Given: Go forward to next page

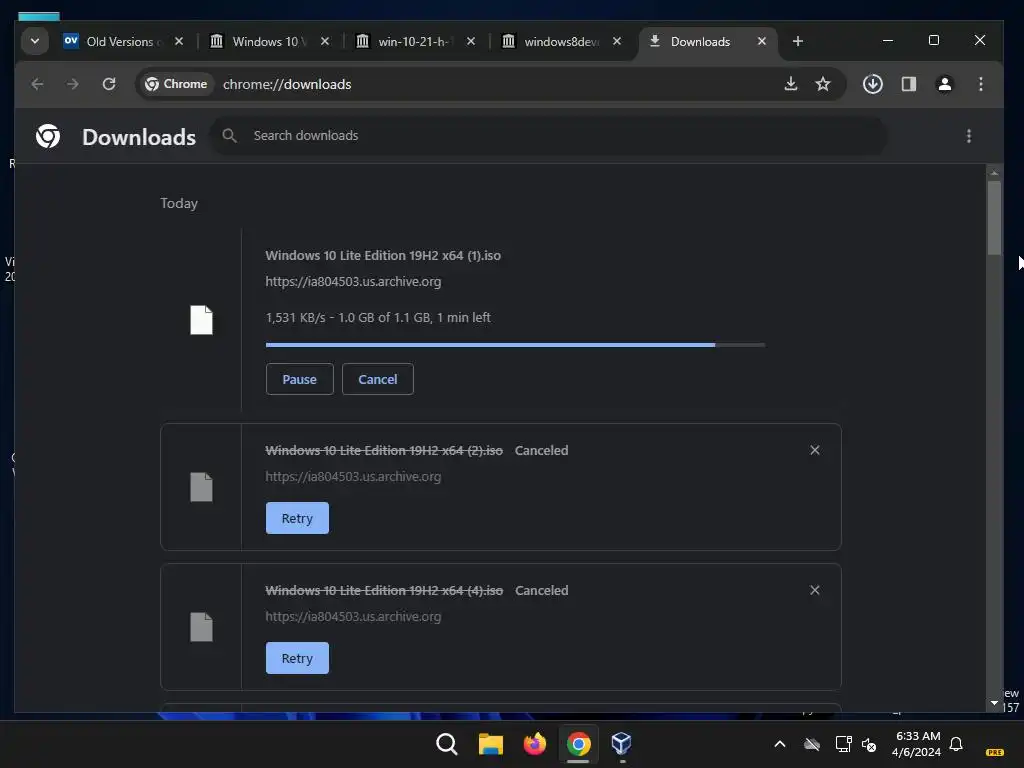Looking at the screenshot, I should pos(72,84).
